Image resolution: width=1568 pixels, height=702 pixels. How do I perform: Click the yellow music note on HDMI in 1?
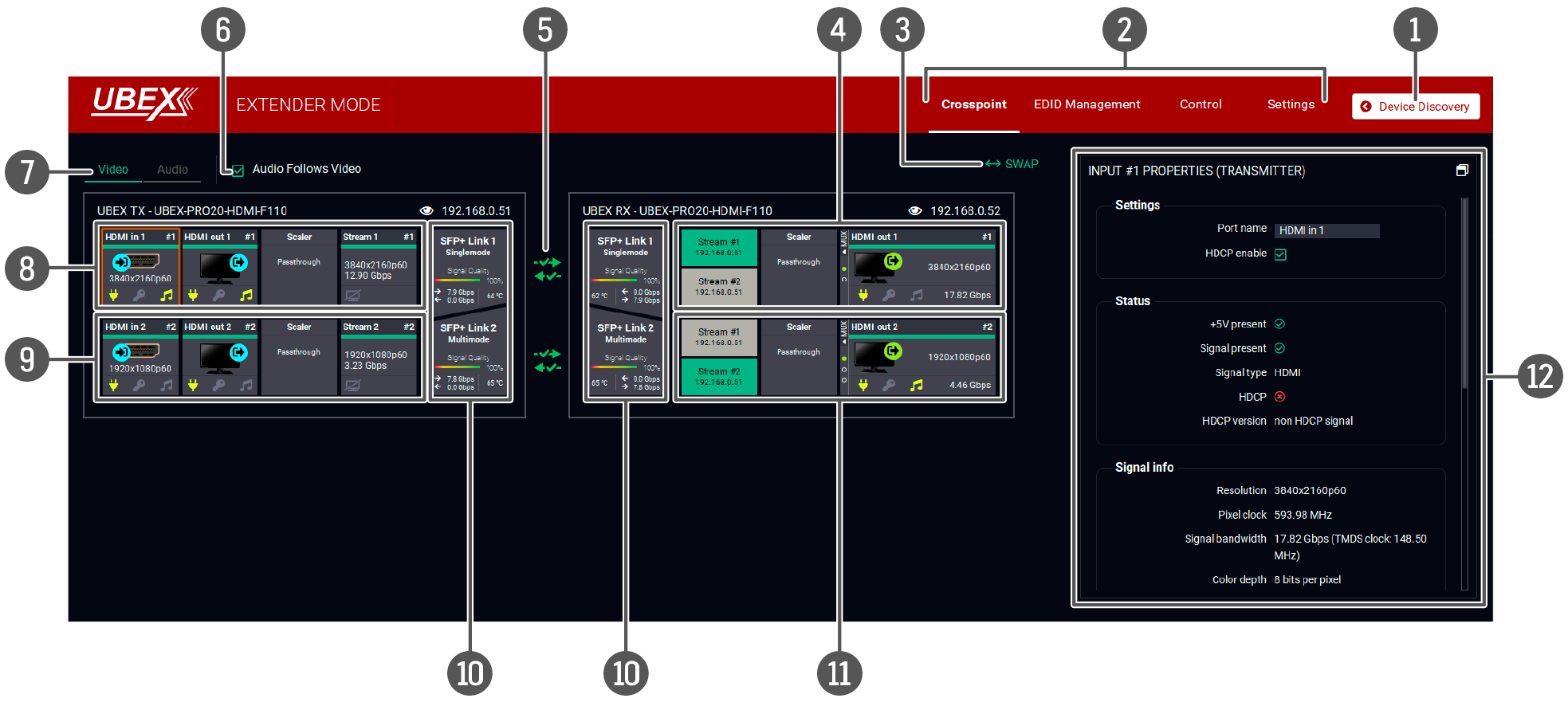pyautogui.click(x=166, y=296)
